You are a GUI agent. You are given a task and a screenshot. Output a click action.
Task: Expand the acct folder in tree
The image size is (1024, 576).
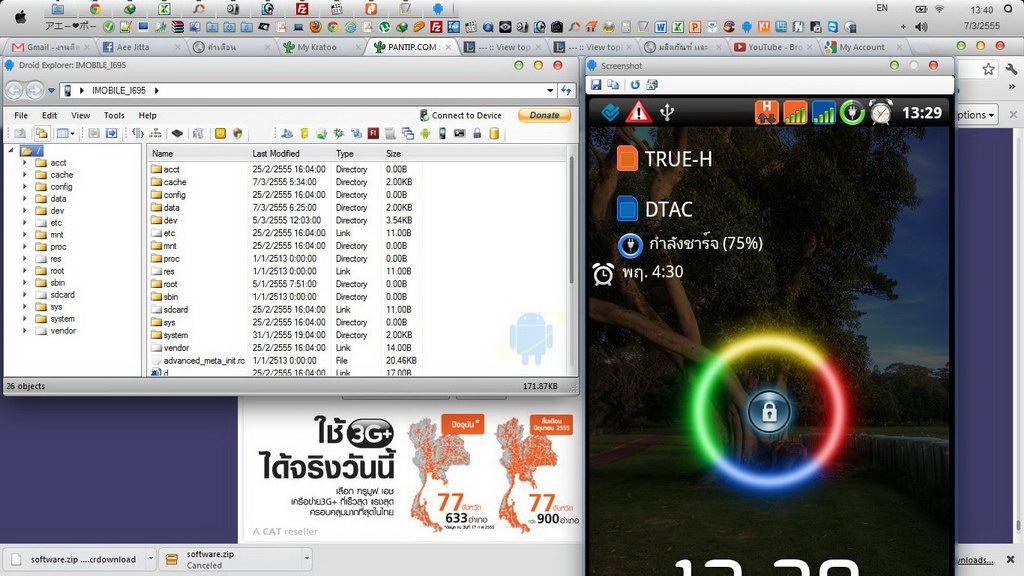tap(25, 163)
